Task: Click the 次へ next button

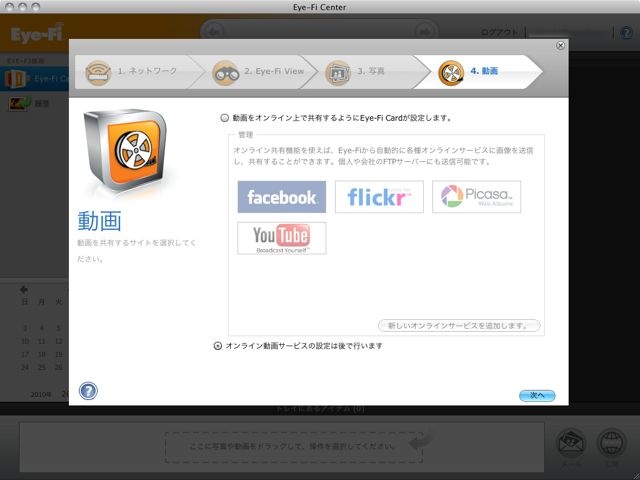Action: coord(537,395)
